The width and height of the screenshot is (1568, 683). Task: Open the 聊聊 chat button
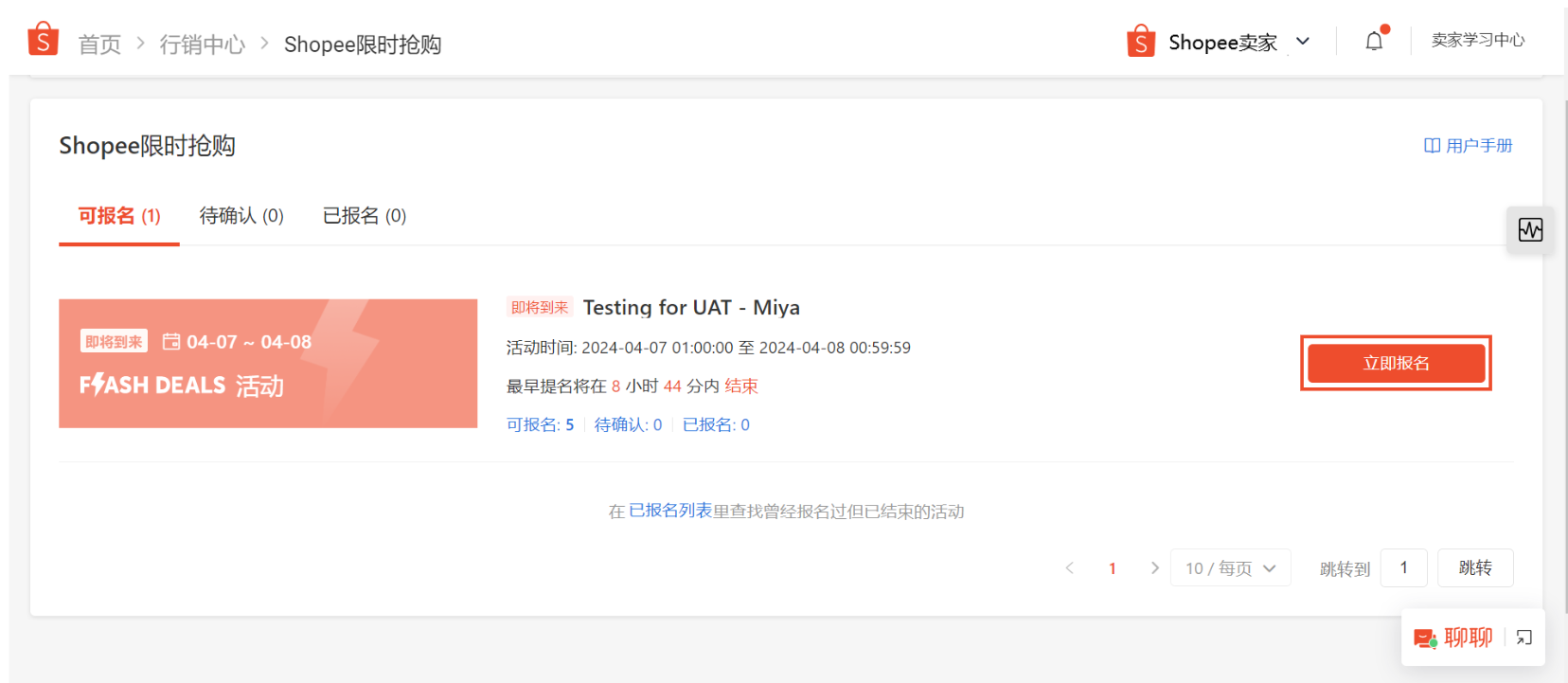pyautogui.click(x=1453, y=638)
